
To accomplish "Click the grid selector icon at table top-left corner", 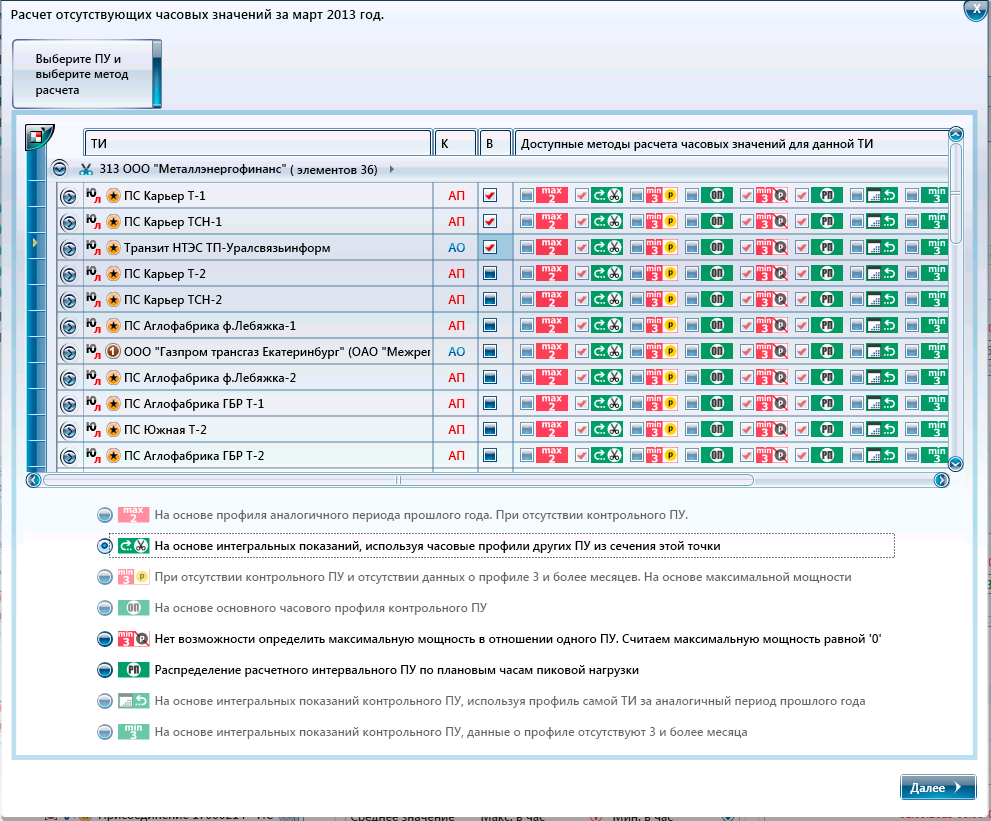I will click(x=38, y=137).
